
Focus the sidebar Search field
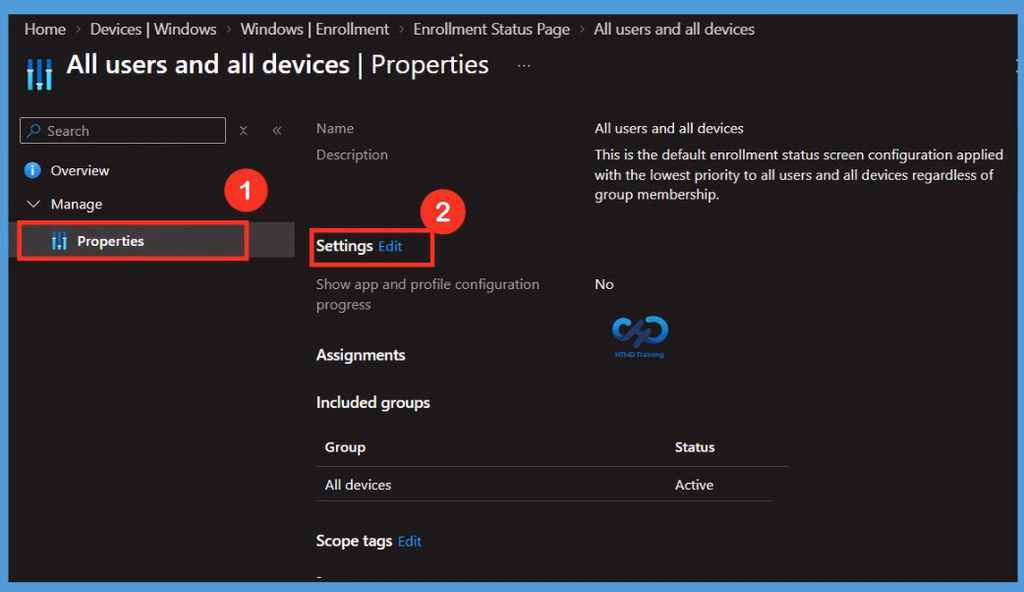coord(123,131)
